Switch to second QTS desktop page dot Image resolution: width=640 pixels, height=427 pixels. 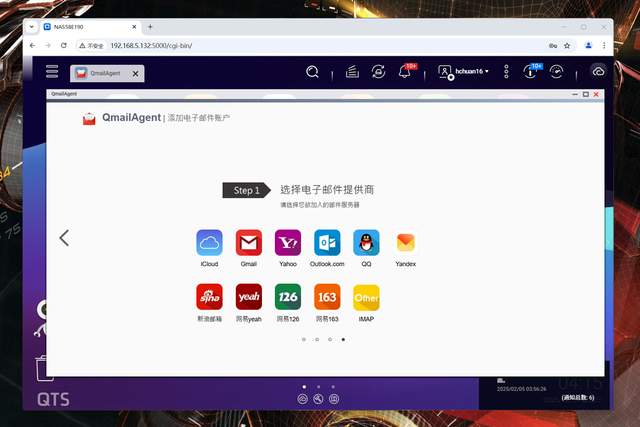point(318,387)
